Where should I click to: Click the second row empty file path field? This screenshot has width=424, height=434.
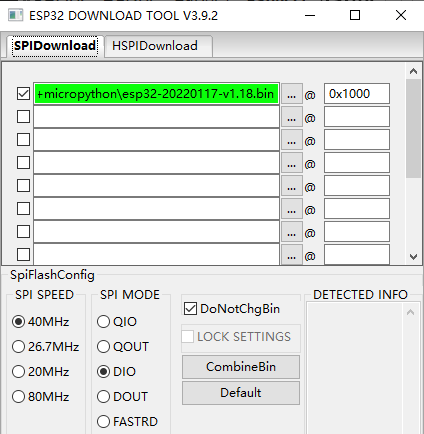156,117
